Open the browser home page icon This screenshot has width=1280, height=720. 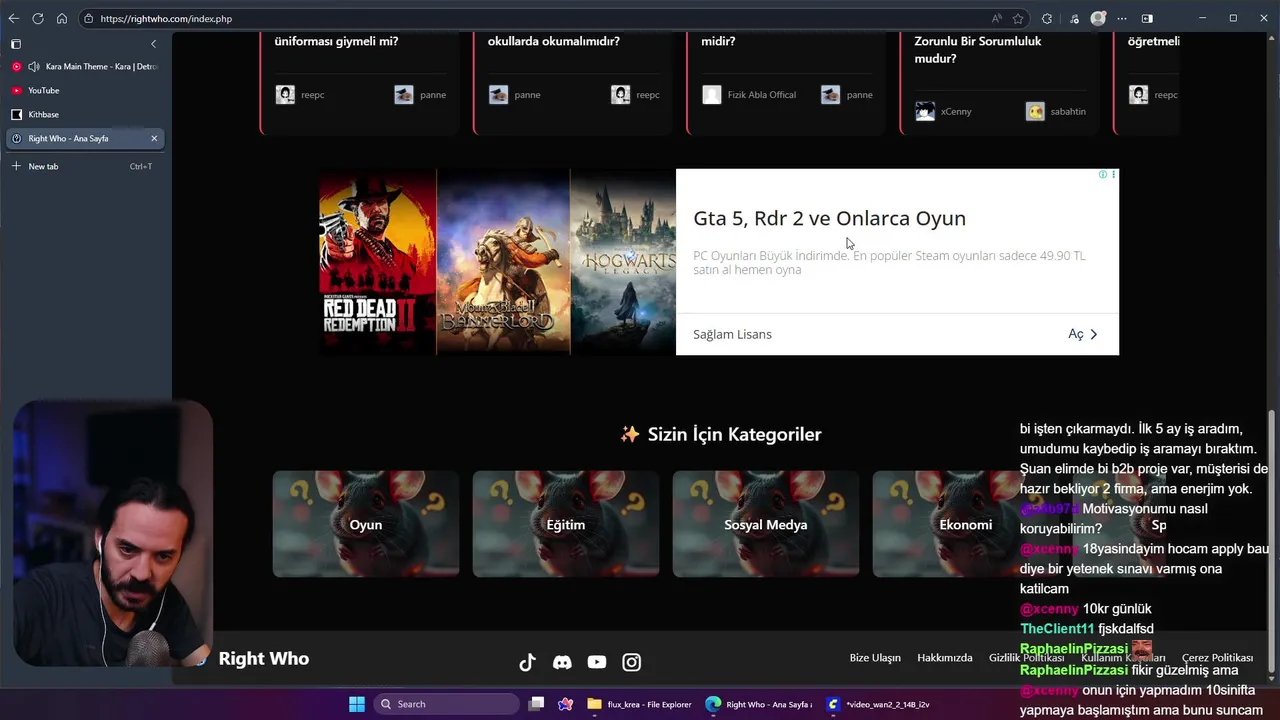pos(62,18)
